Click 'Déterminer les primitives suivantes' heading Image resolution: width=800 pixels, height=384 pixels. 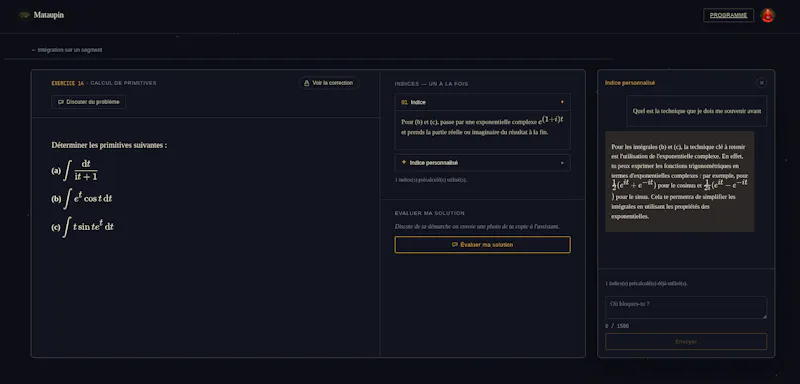[109, 145]
